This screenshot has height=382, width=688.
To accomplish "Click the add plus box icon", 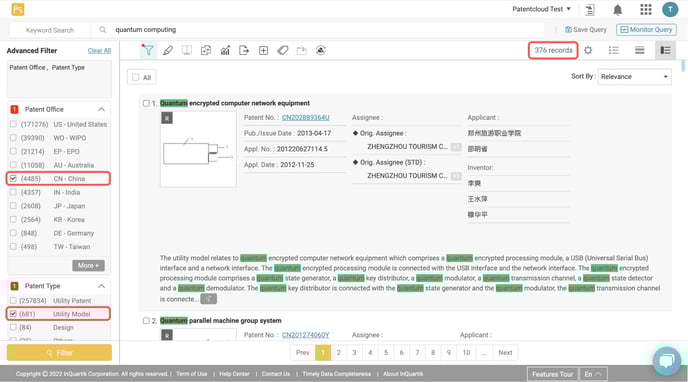I will (263, 50).
